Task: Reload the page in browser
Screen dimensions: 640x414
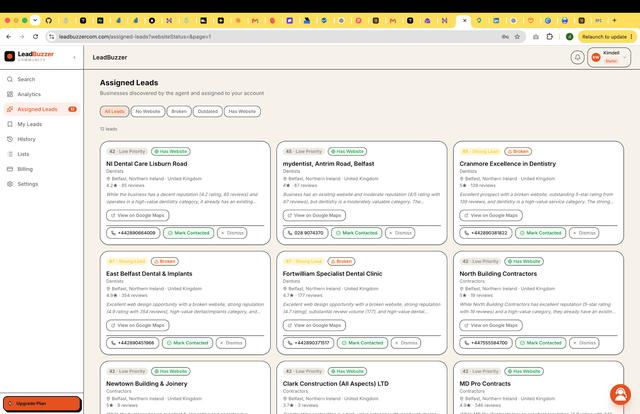Action: [36, 37]
